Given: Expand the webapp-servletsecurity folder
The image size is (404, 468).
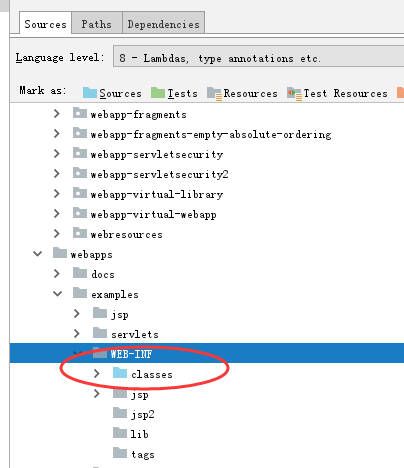Looking at the screenshot, I should [57, 154].
